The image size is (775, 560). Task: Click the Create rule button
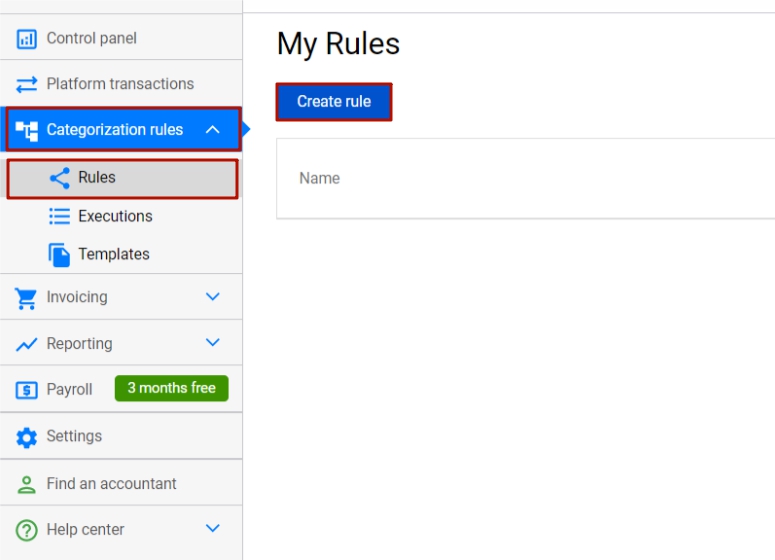pyautogui.click(x=334, y=102)
